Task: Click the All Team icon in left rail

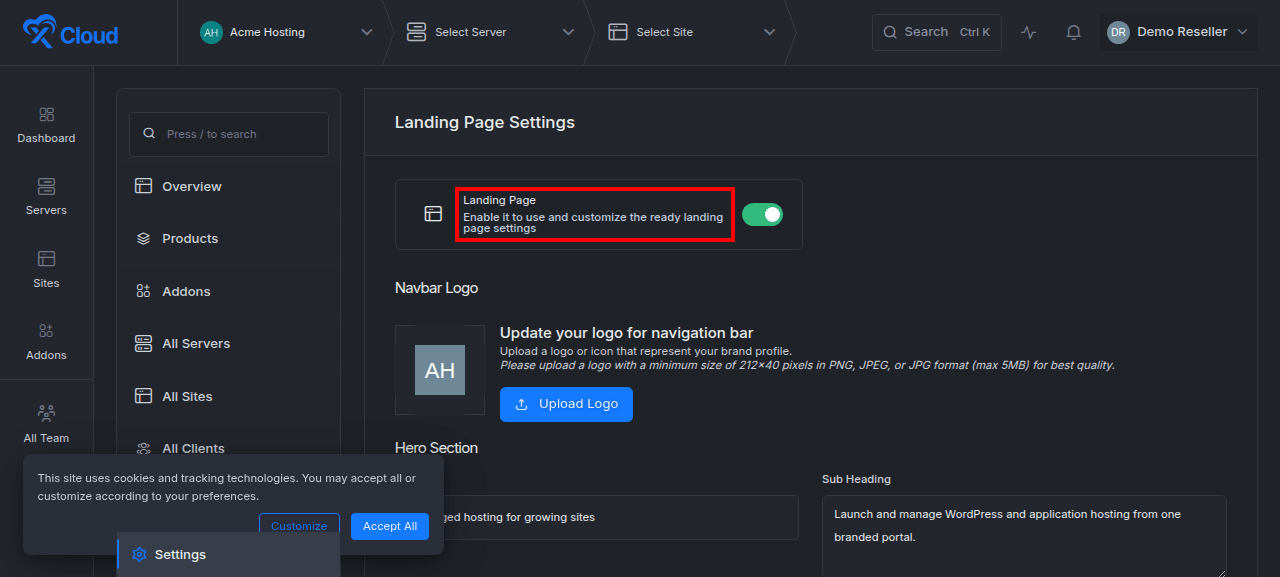Action: [x=46, y=413]
